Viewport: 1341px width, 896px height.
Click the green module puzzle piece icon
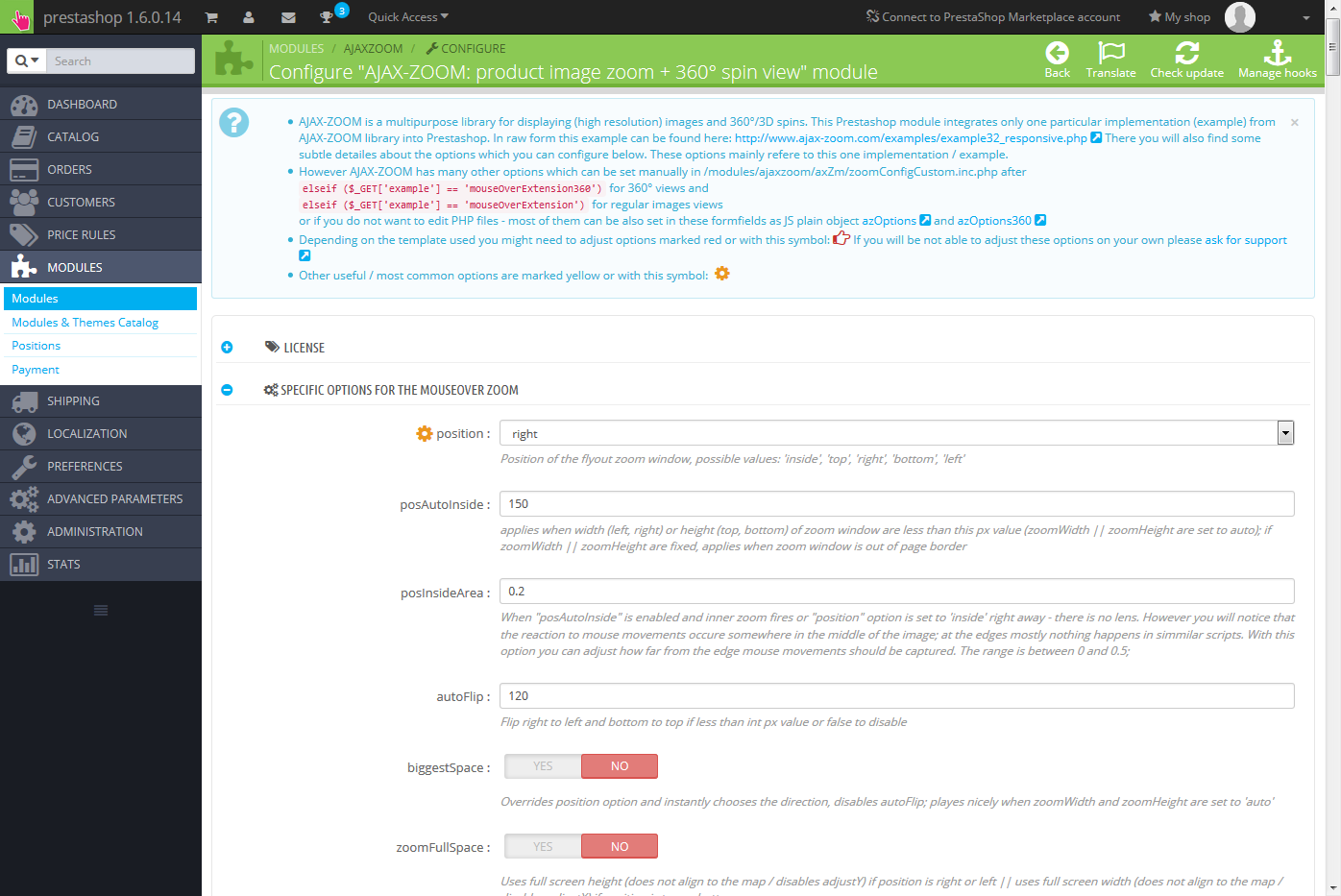pyautogui.click(x=233, y=60)
